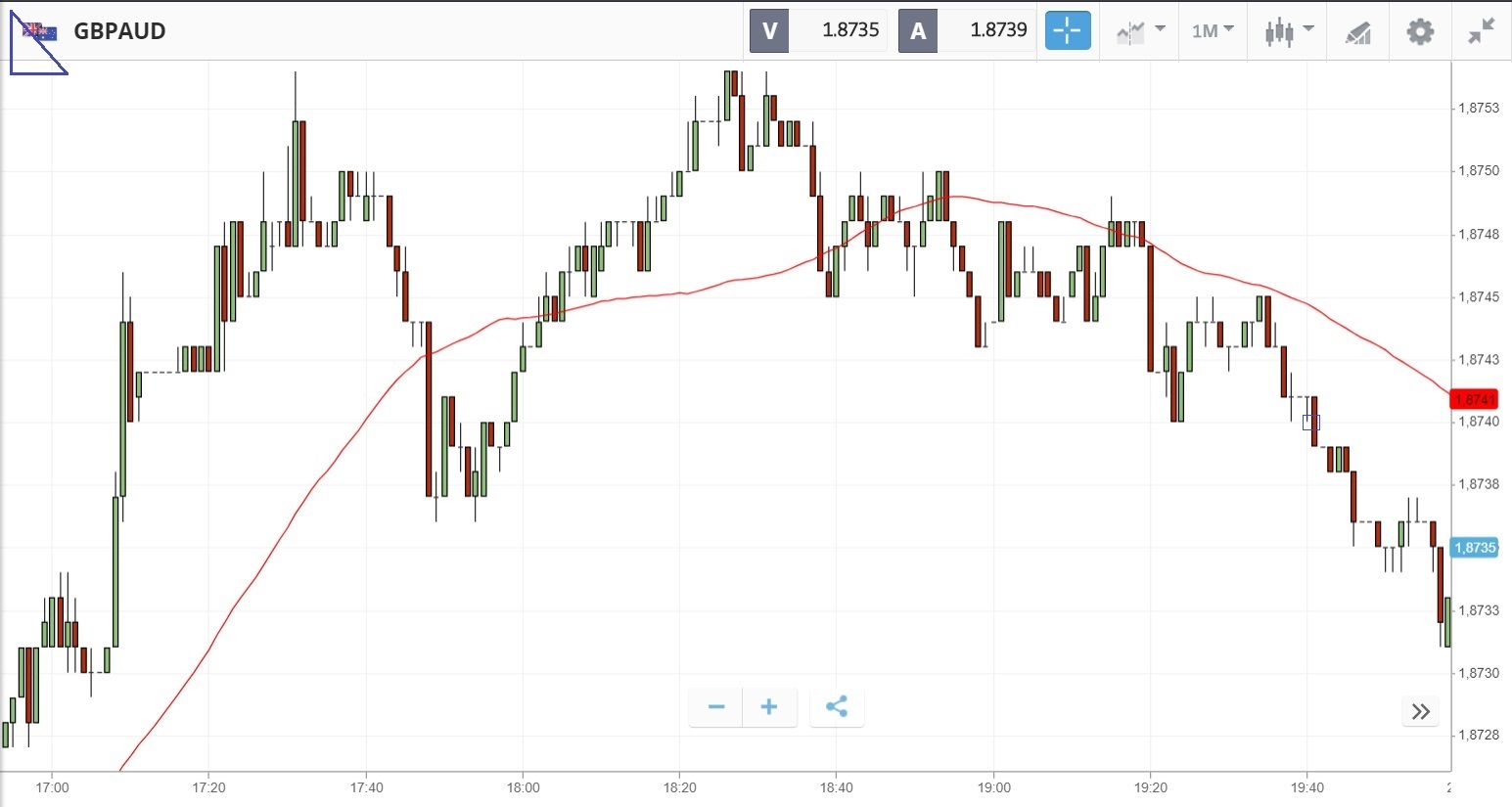Jump to latest with double-arrow button
This screenshot has height=807, width=1512.
pyautogui.click(x=1421, y=711)
